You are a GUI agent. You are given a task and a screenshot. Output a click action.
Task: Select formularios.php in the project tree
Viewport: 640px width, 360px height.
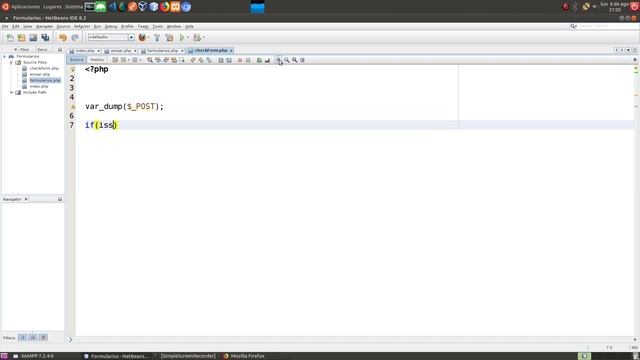(44, 80)
